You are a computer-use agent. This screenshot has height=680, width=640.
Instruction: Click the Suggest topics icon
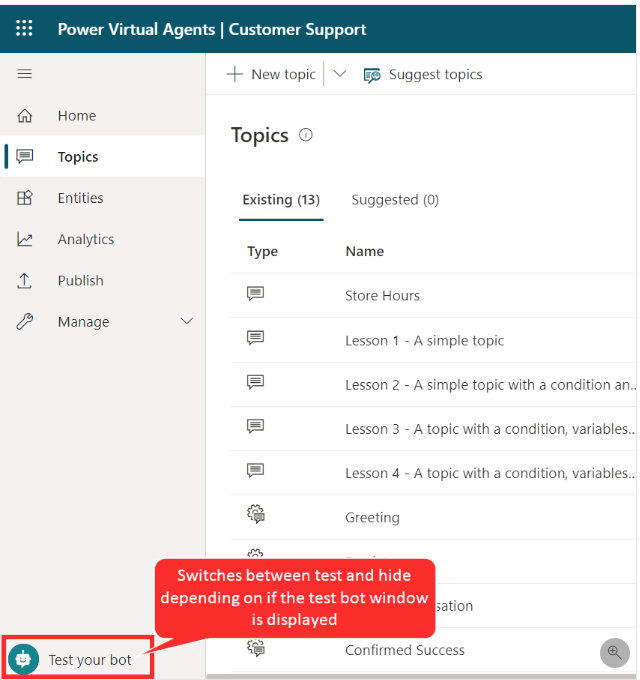point(372,75)
